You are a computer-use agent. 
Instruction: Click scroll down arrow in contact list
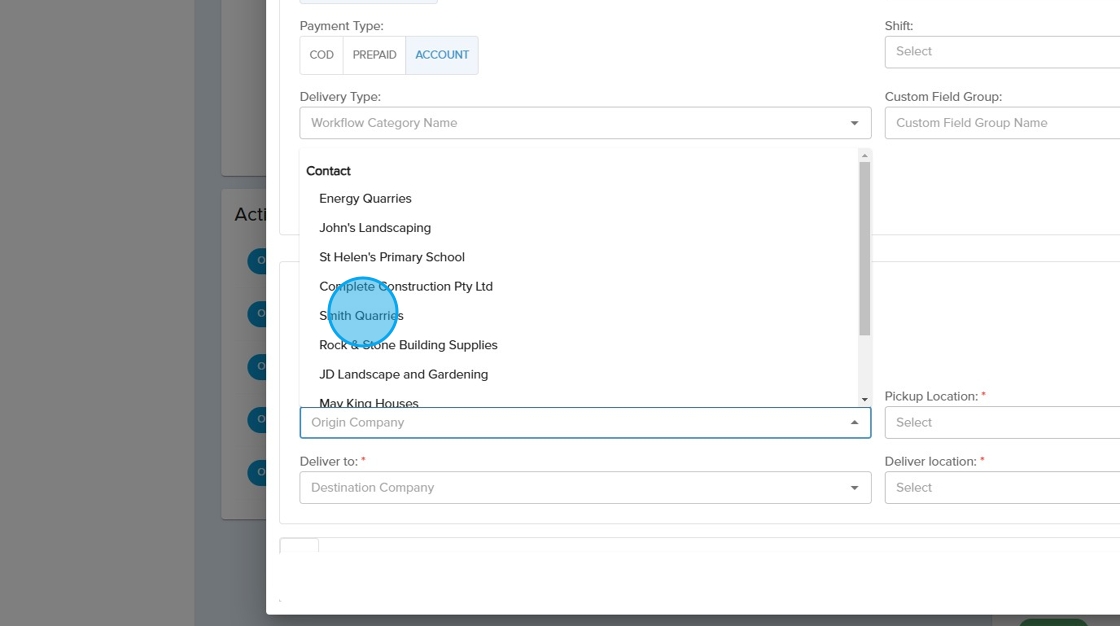864,399
